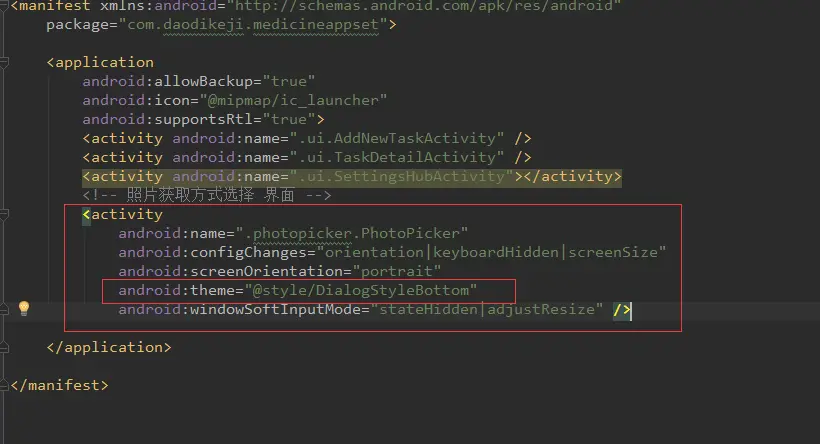Click the </application> closing tag

pyautogui.click(x=109, y=348)
